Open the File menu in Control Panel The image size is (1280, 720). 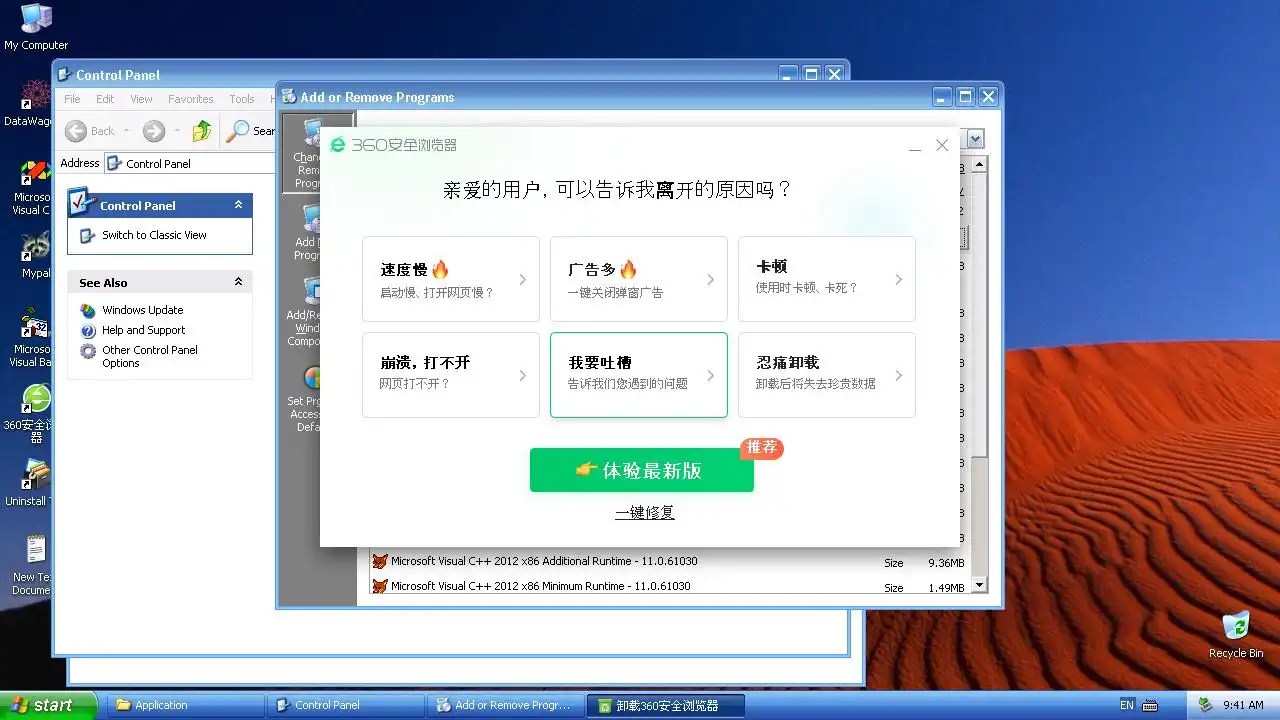(72, 99)
